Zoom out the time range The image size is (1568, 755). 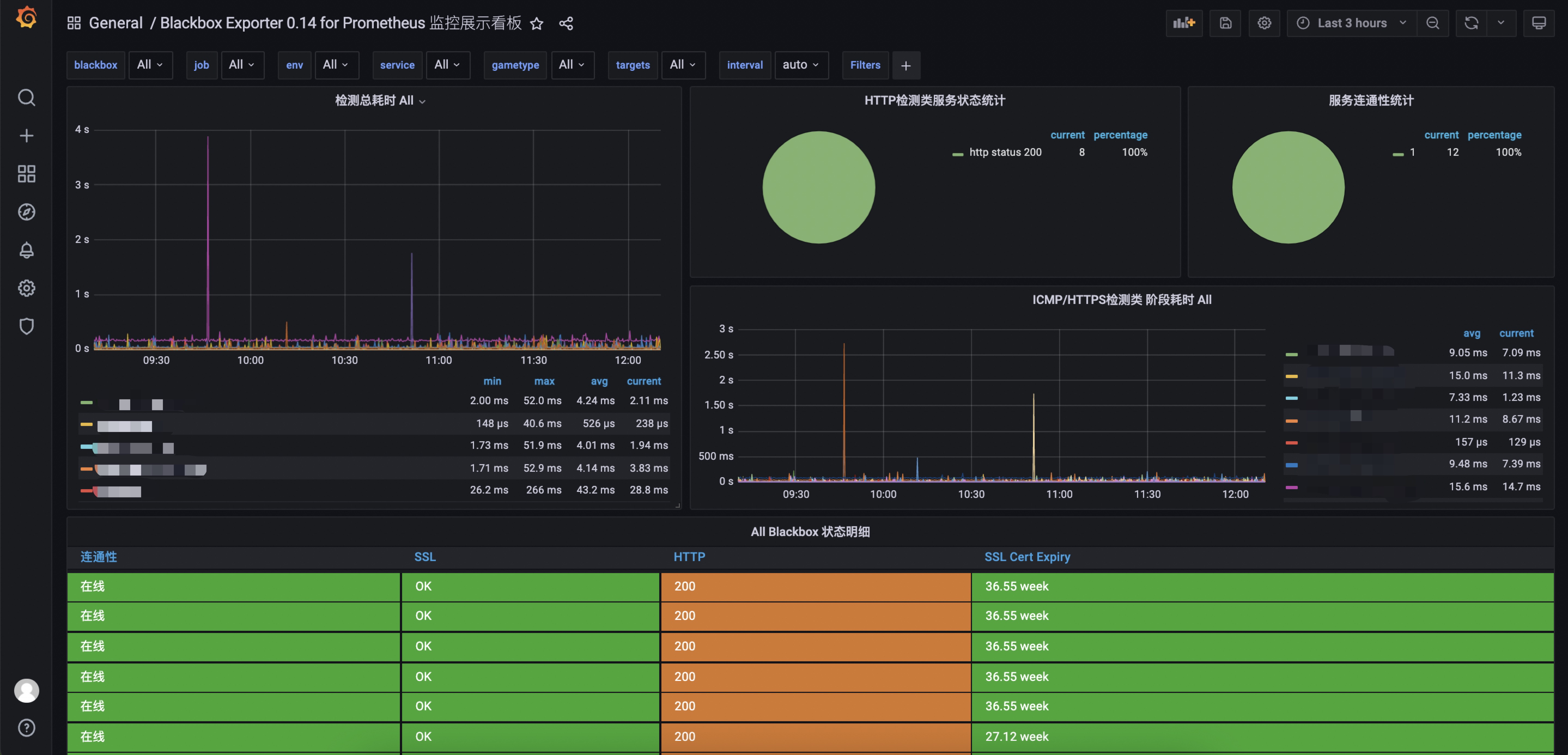coord(1432,23)
